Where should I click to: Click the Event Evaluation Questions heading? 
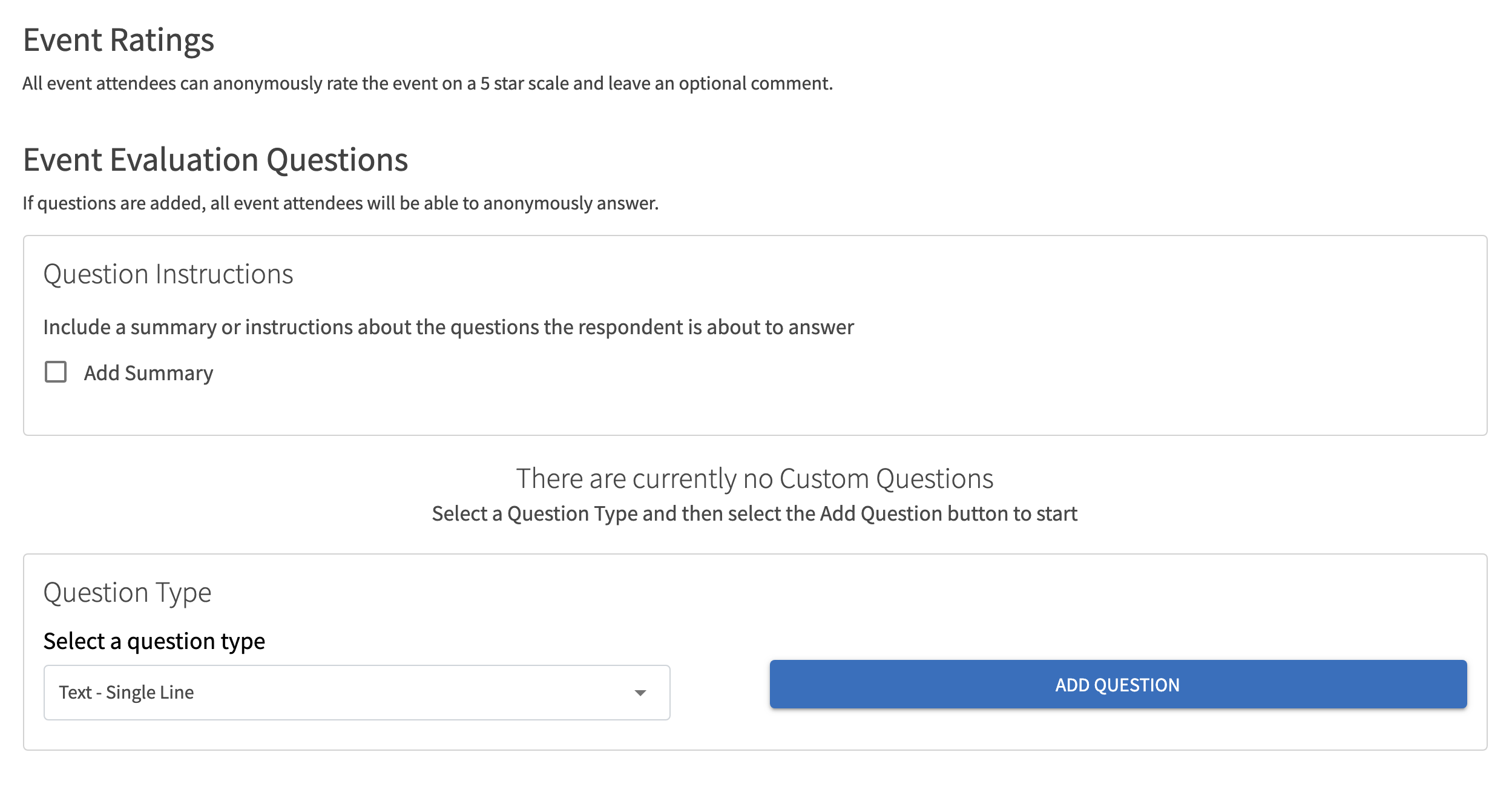pyautogui.click(x=216, y=159)
